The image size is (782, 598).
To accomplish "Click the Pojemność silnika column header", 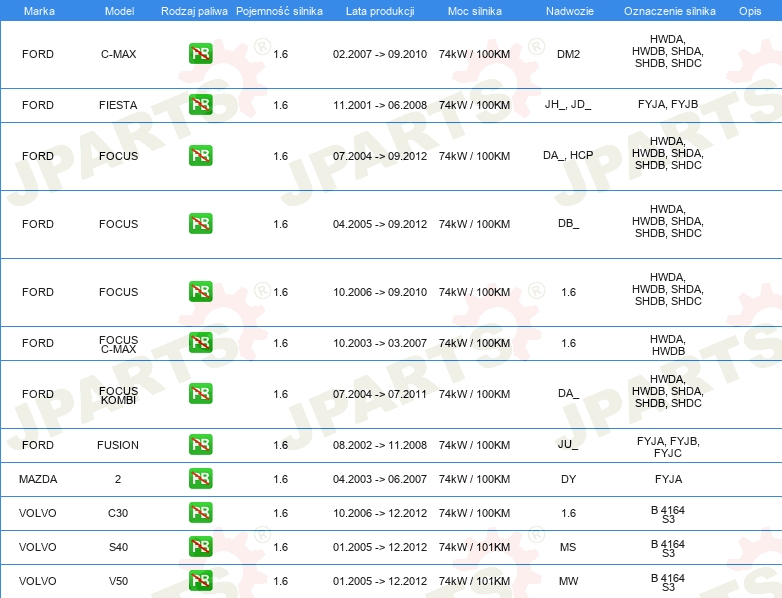I will [279, 11].
